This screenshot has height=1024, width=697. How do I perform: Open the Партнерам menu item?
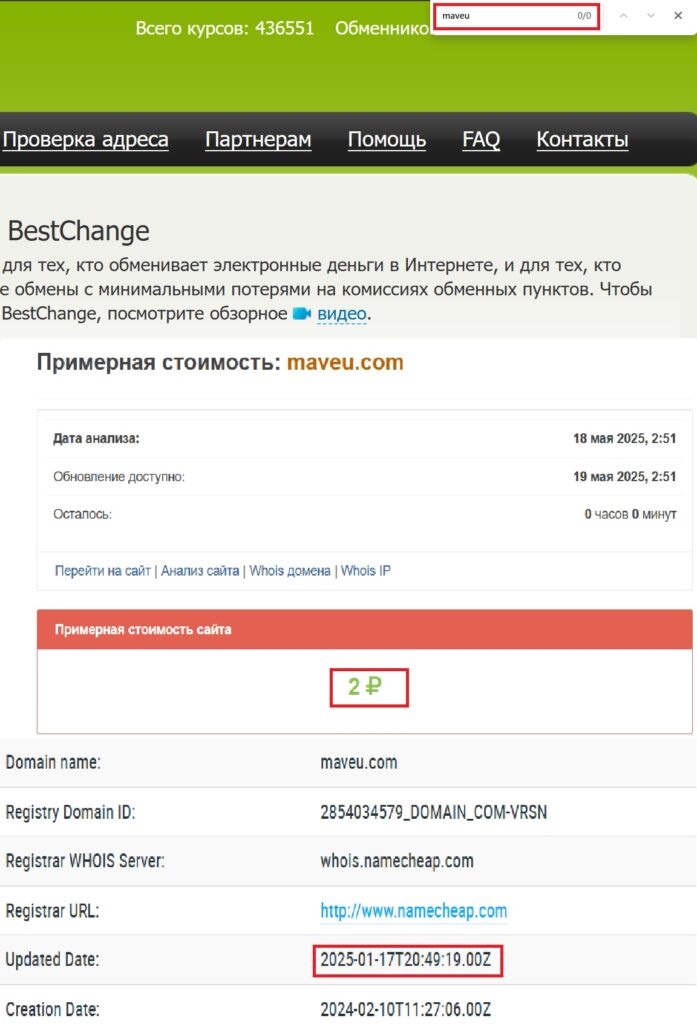[x=258, y=140]
